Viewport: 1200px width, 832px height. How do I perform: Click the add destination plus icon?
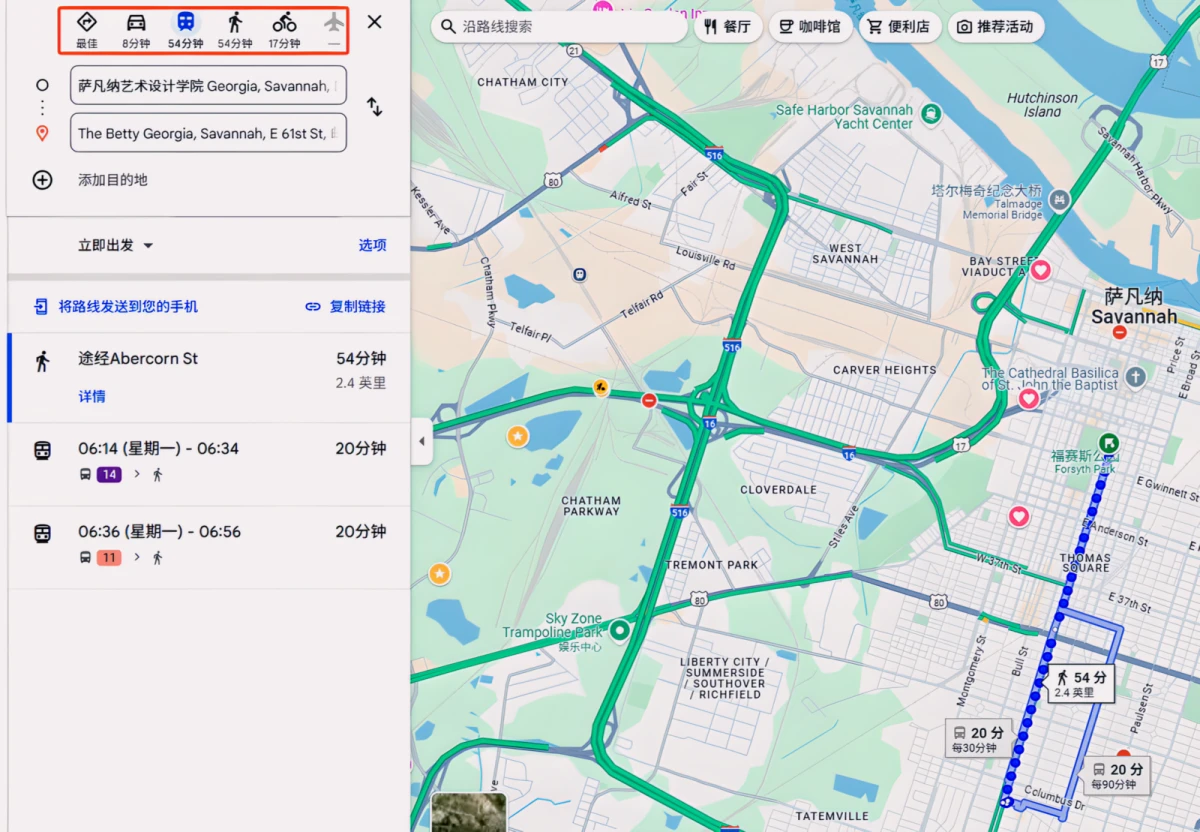[42, 180]
